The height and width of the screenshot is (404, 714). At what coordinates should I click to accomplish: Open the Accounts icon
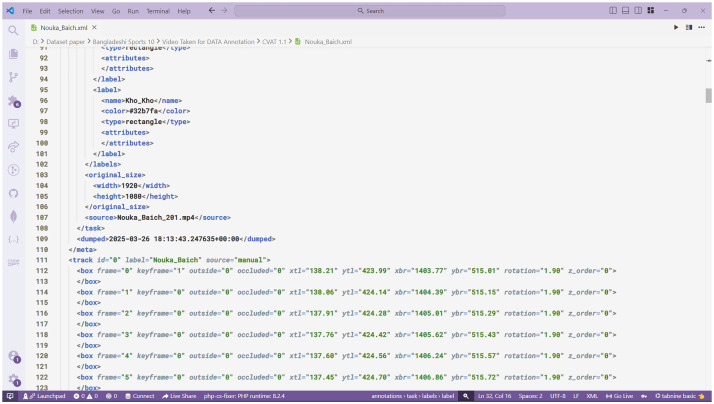[14, 357]
